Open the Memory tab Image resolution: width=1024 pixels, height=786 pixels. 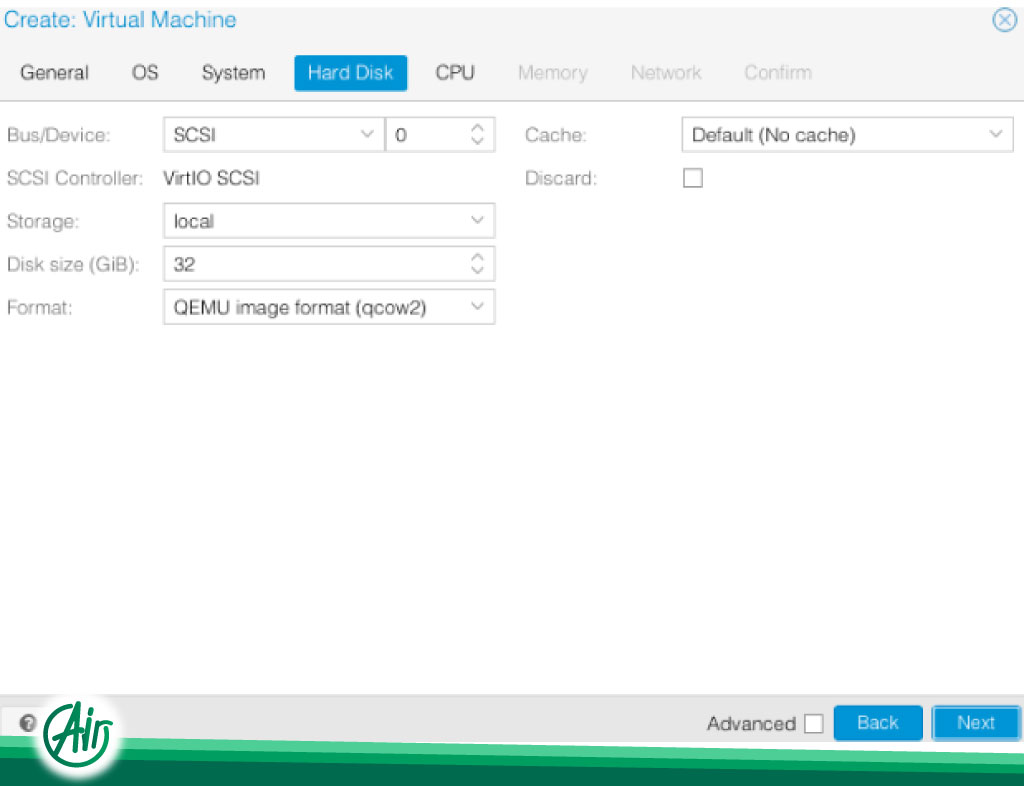[552, 72]
